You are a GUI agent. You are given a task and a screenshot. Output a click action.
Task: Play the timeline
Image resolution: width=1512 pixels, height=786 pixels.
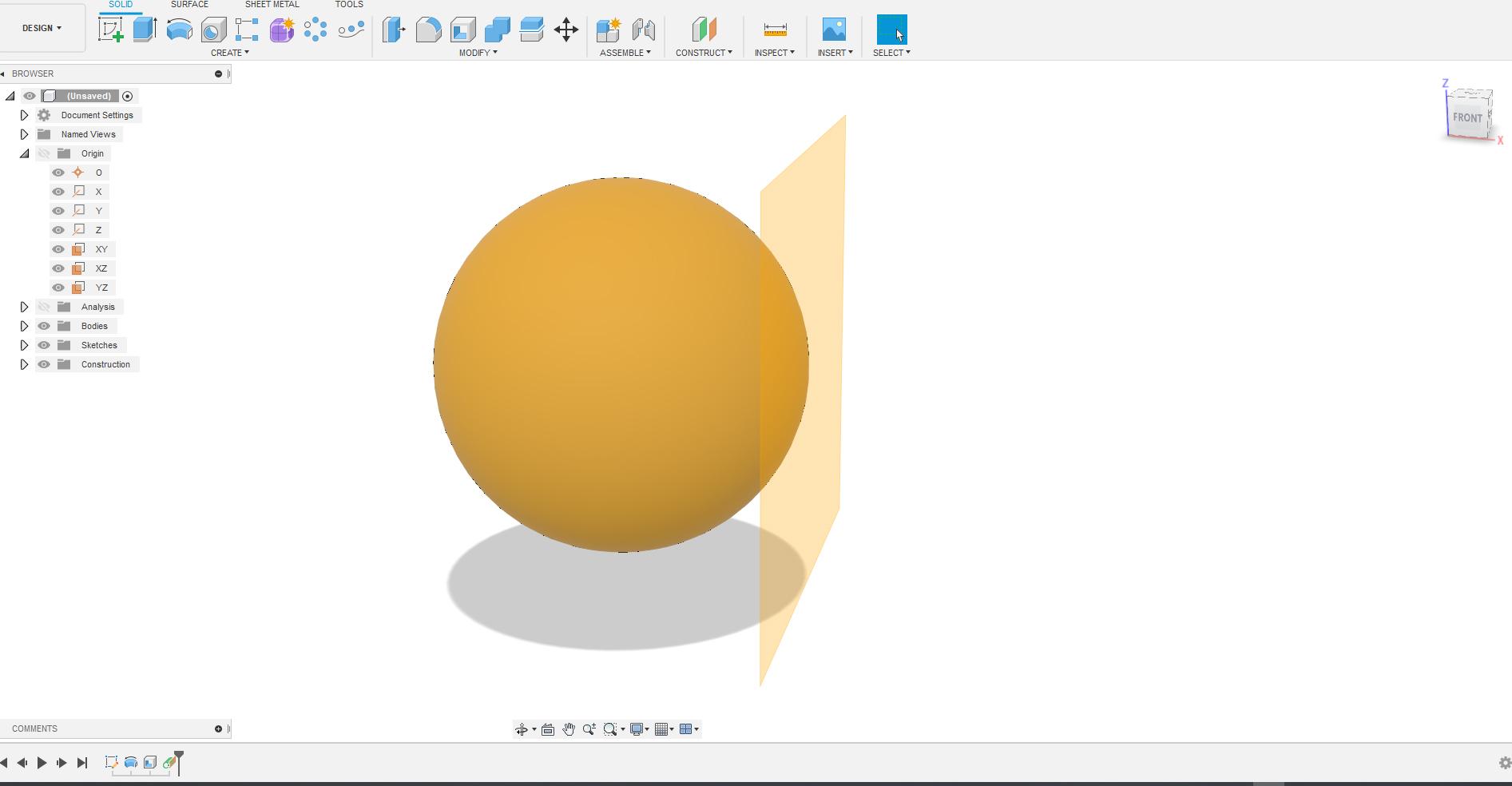[42, 763]
